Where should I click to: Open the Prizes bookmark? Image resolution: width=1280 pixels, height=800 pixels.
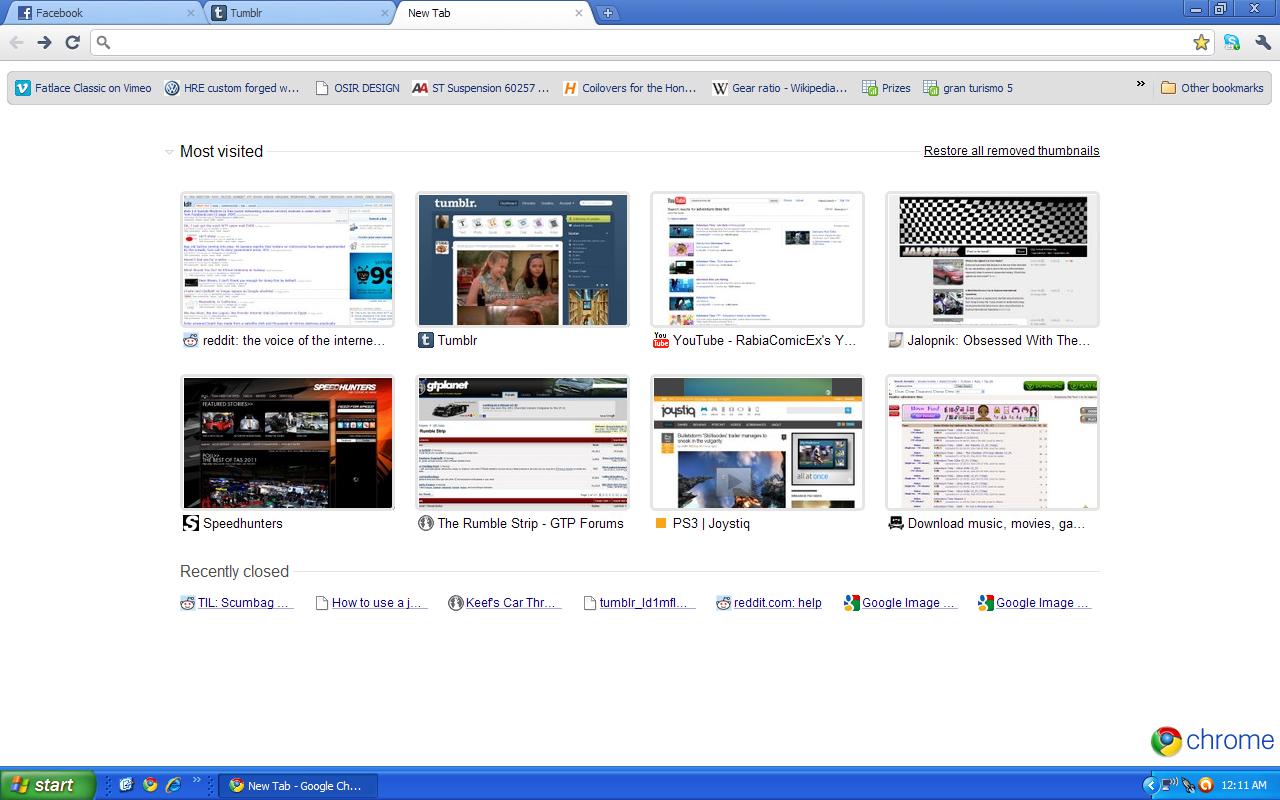[x=887, y=88]
